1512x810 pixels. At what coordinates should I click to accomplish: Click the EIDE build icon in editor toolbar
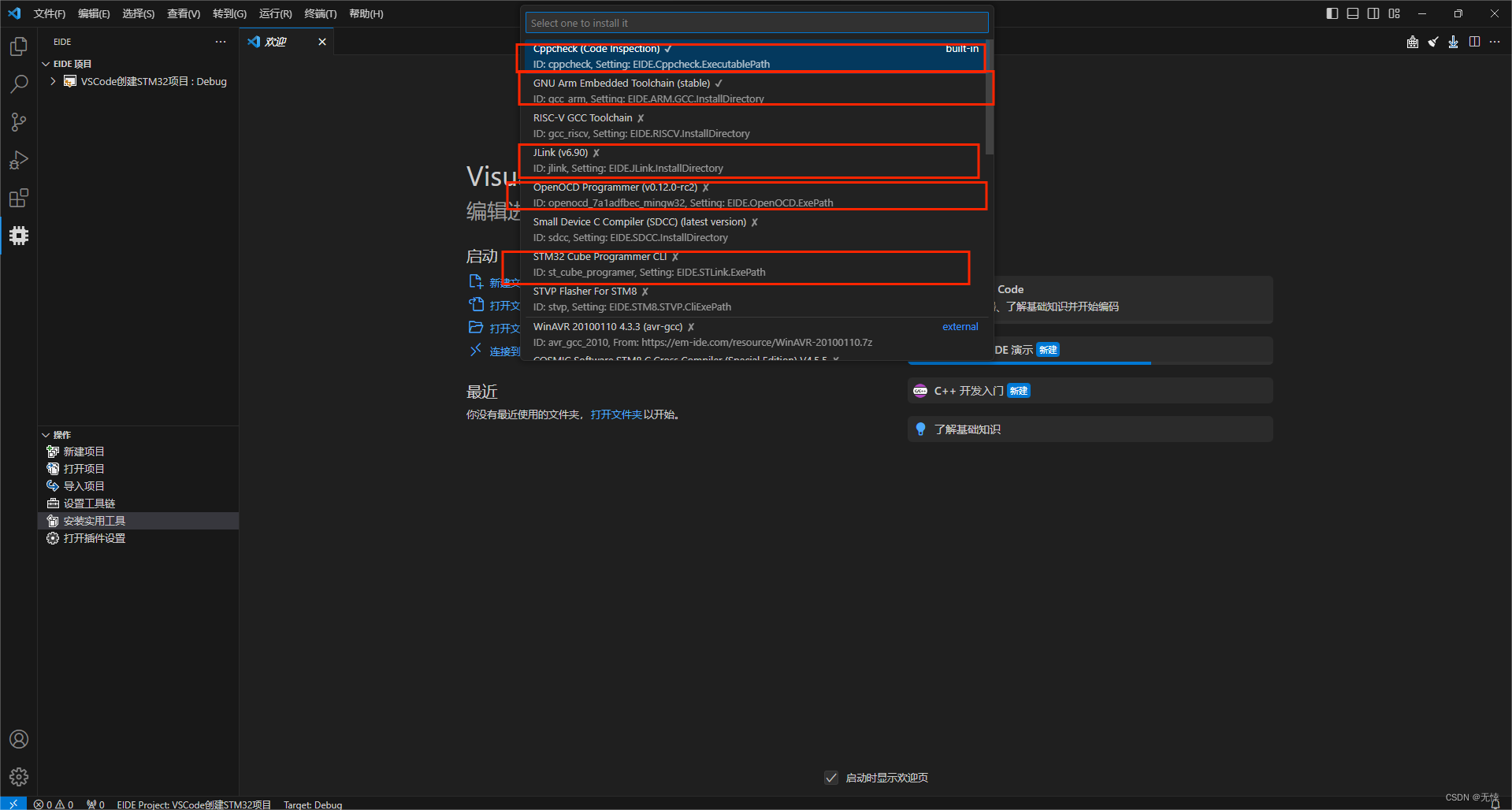pos(1413,42)
